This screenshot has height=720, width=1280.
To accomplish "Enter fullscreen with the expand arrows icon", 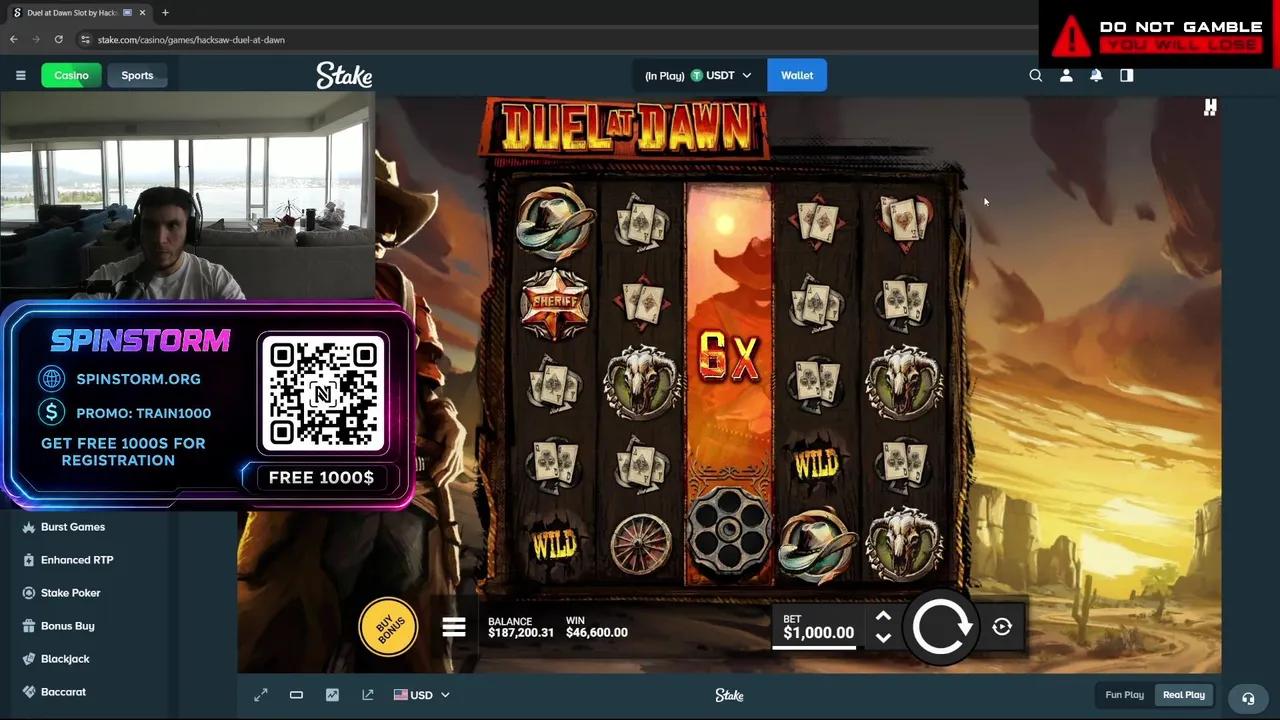I will click(x=261, y=695).
